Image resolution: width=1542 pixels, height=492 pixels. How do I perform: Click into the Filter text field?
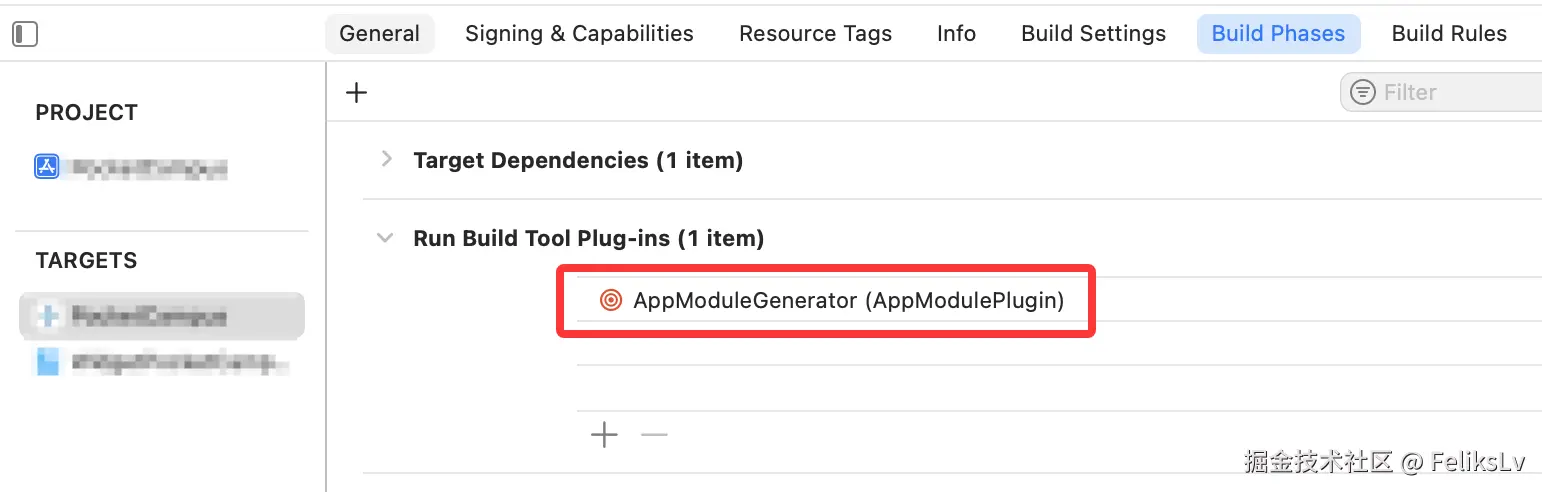click(x=1455, y=93)
